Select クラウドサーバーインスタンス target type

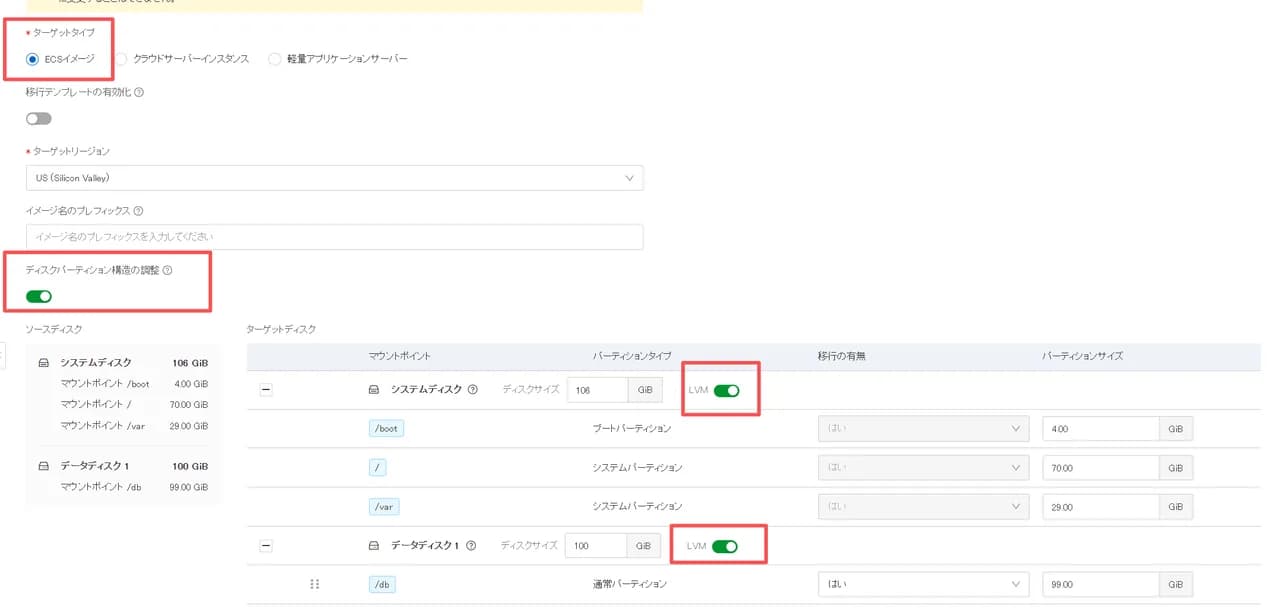tap(123, 59)
